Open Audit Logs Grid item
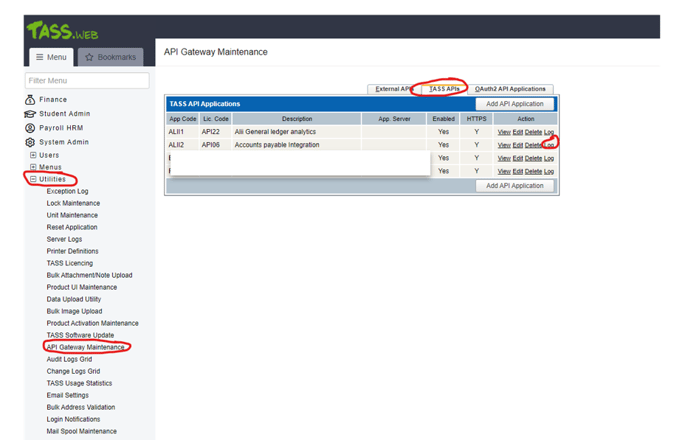 (x=69, y=359)
